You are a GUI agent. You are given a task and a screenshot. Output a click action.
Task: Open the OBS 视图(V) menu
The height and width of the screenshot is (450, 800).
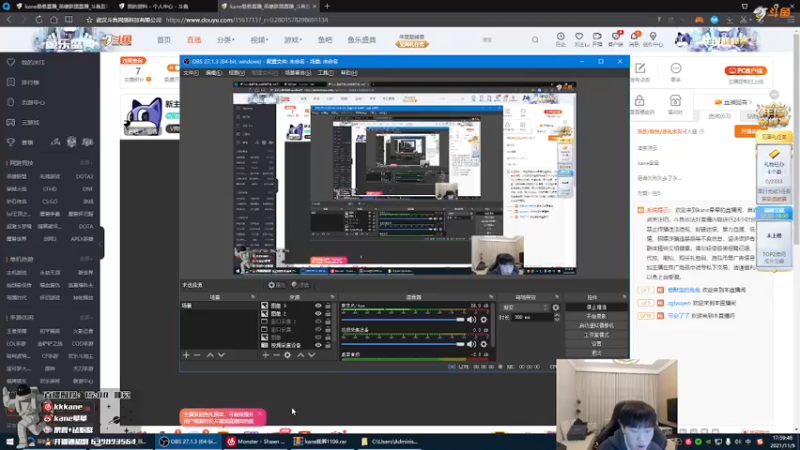237,73
